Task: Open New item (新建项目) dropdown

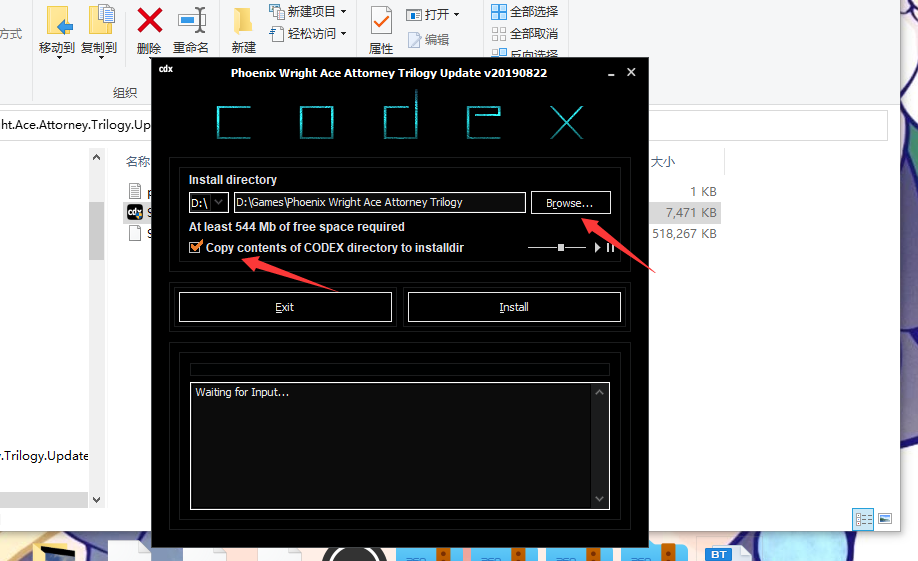Action: pos(308,11)
